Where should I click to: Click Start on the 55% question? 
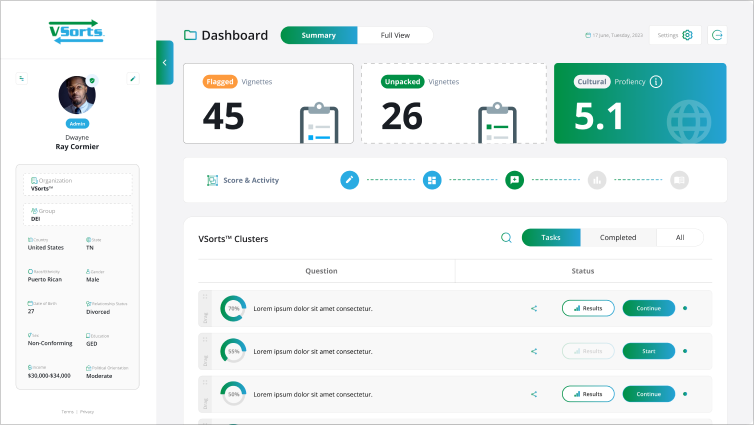point(648,351)
